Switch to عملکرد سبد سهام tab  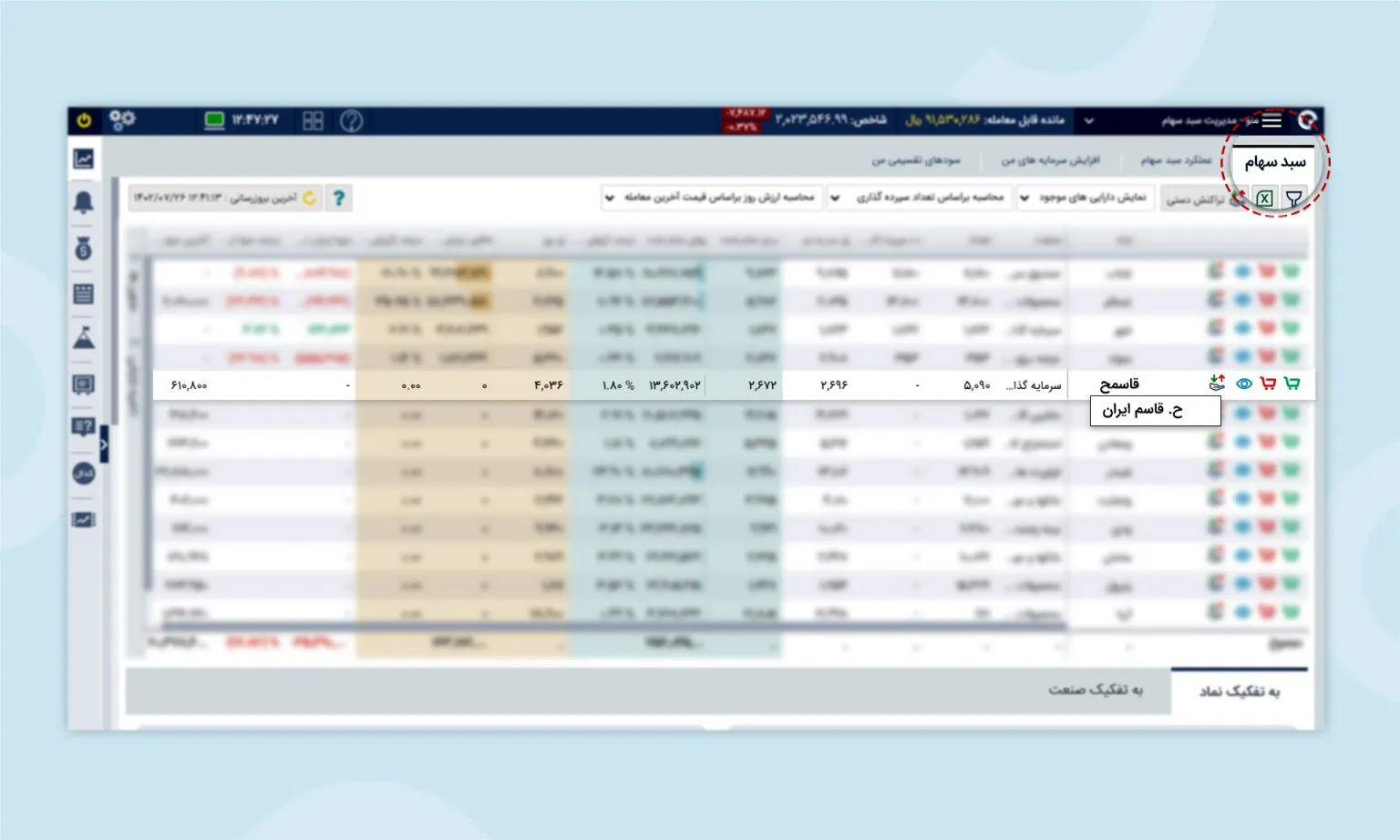[1176, 160]
